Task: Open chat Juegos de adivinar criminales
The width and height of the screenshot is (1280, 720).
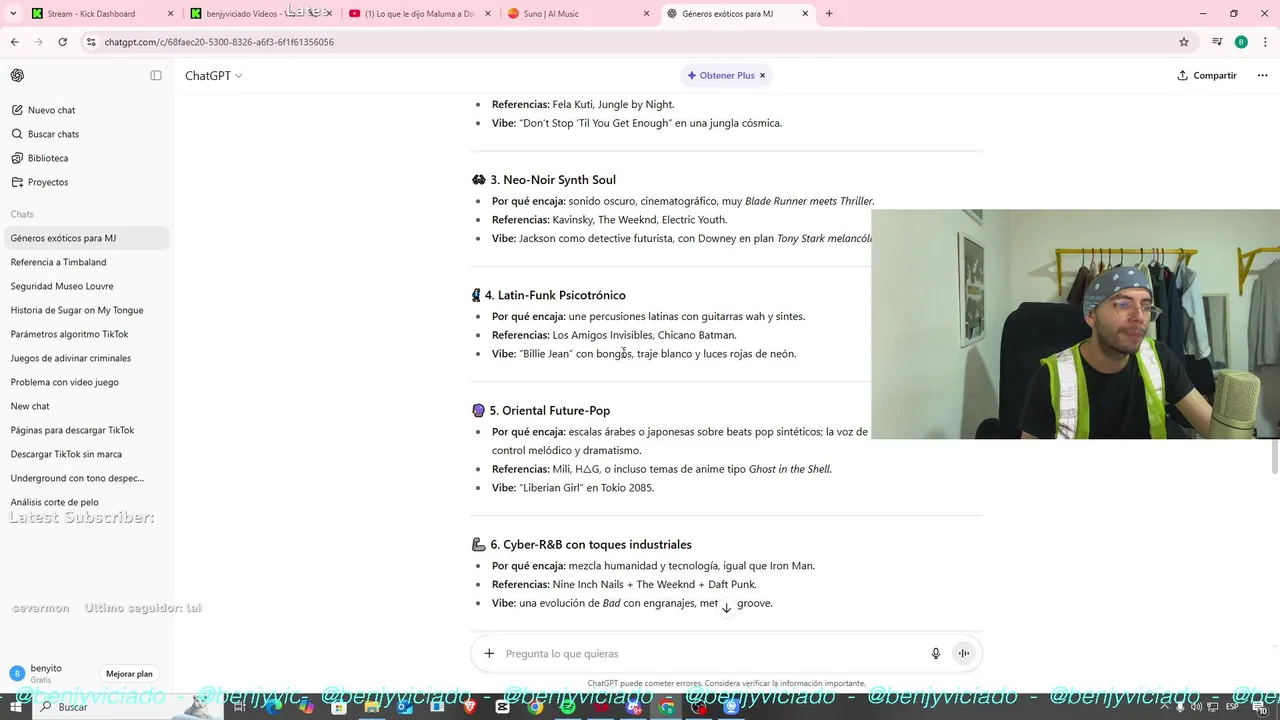Action: coord(85,358)
